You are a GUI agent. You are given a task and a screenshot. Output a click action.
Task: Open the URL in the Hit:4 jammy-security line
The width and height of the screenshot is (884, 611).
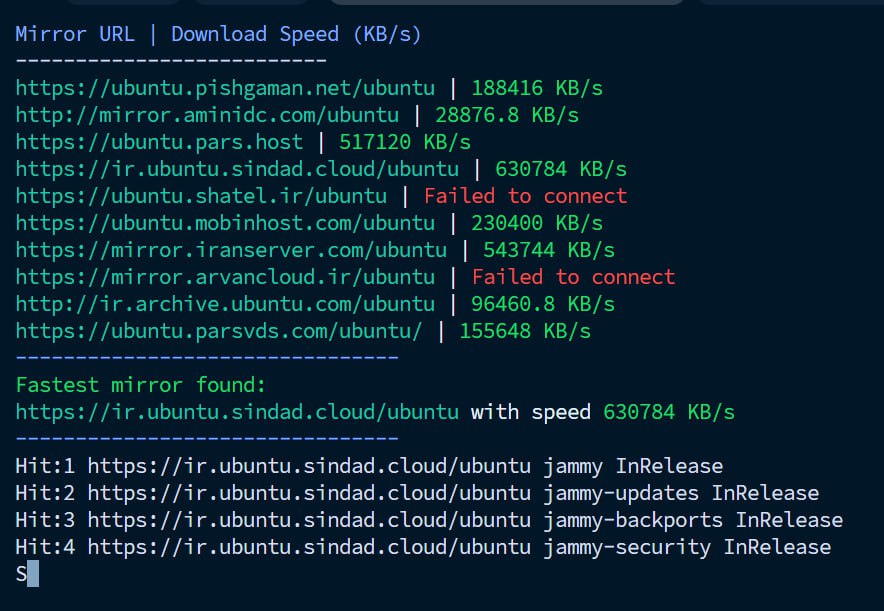309,547
